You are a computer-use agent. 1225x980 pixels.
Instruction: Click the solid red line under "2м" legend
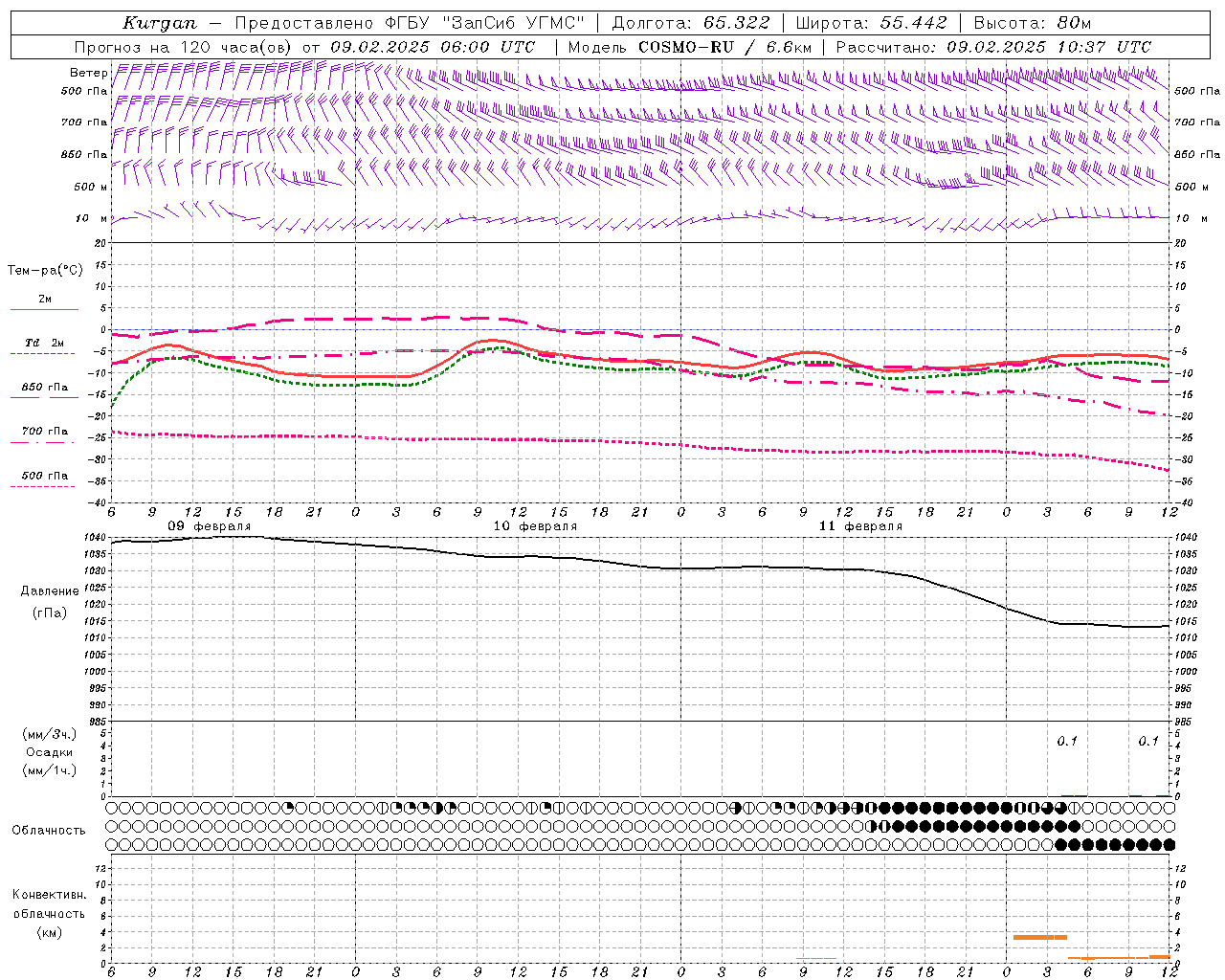tap(44, 310)
